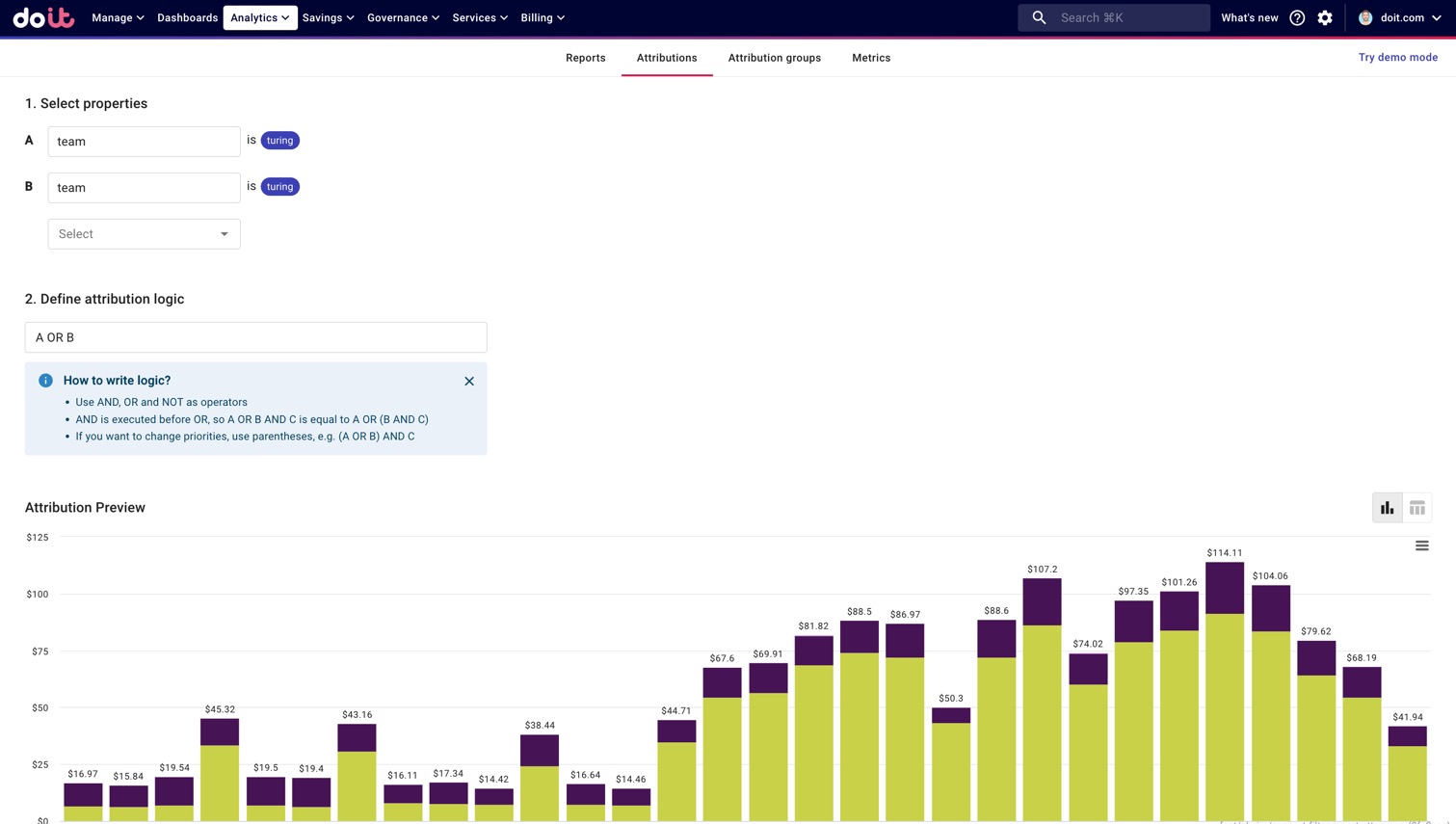Click the user avatar icon

(1365, 17)
